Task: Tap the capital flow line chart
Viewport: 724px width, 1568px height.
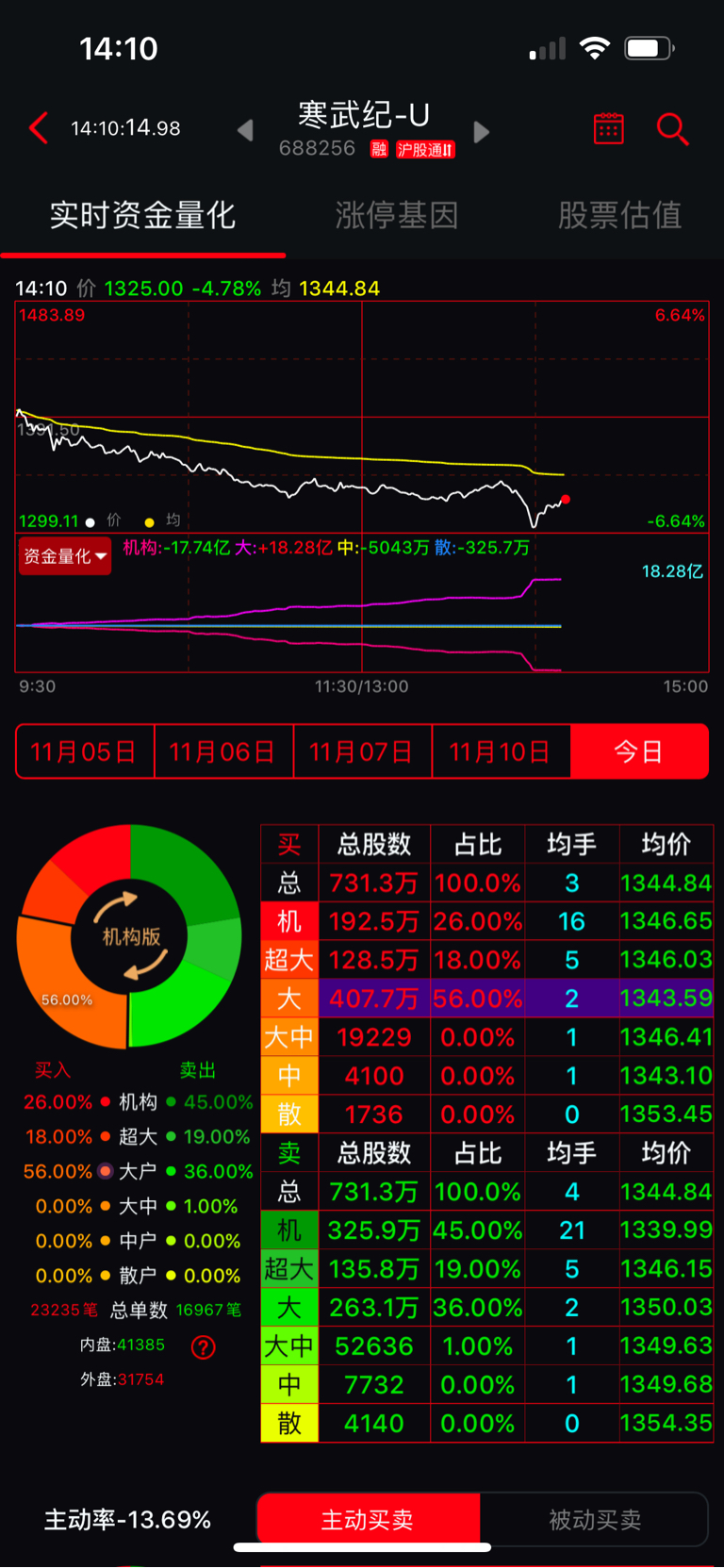Action: 362,603
